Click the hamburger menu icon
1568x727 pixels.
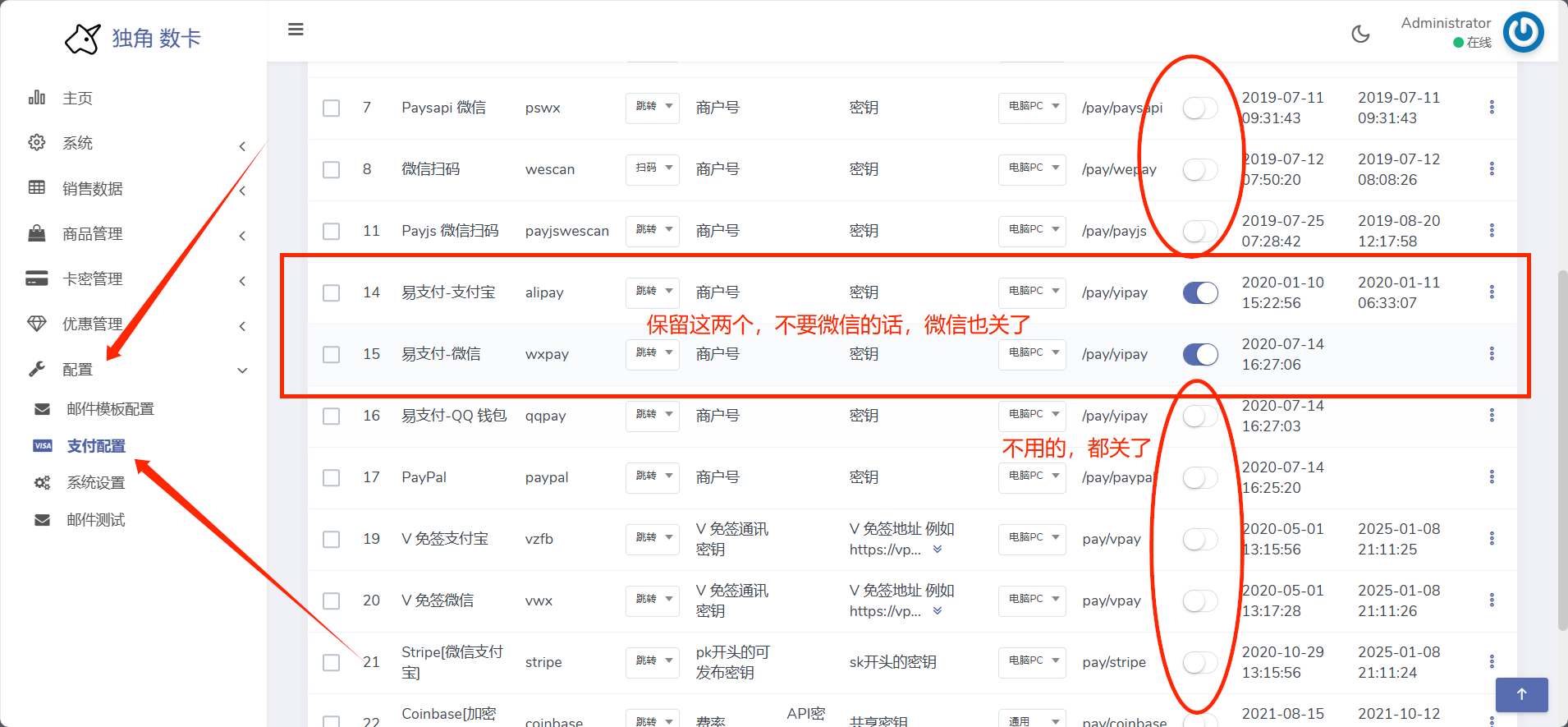[296, 30]
